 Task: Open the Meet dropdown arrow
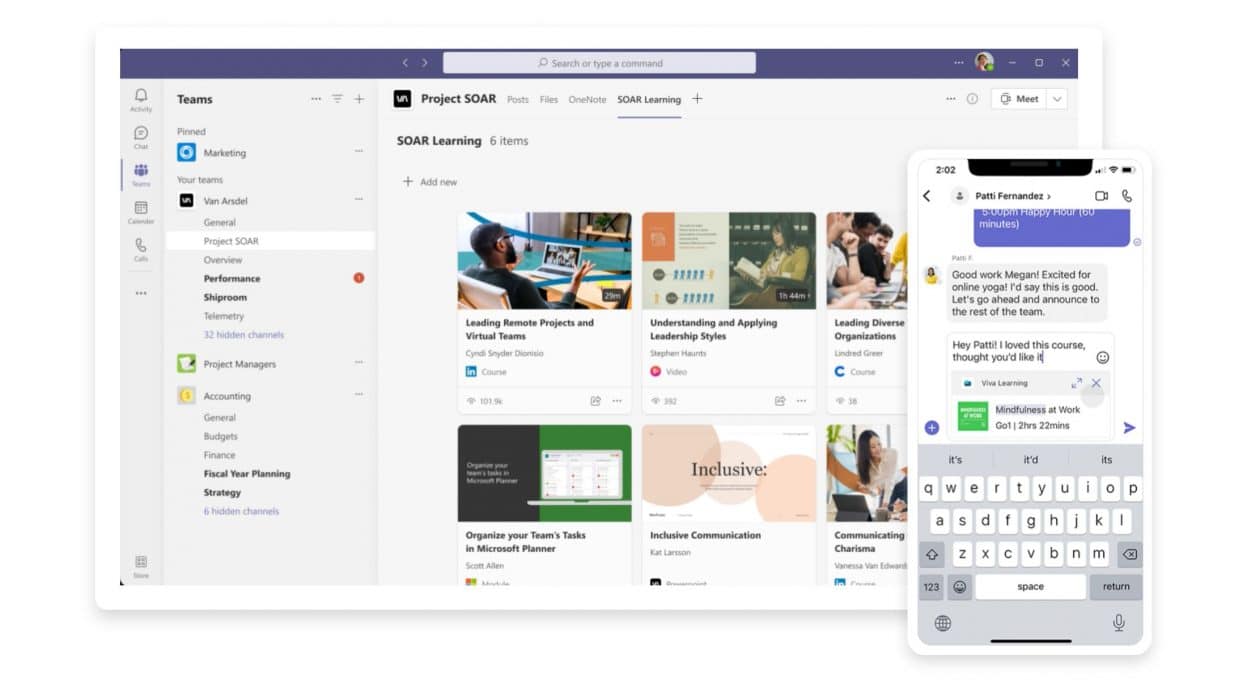1057,99
